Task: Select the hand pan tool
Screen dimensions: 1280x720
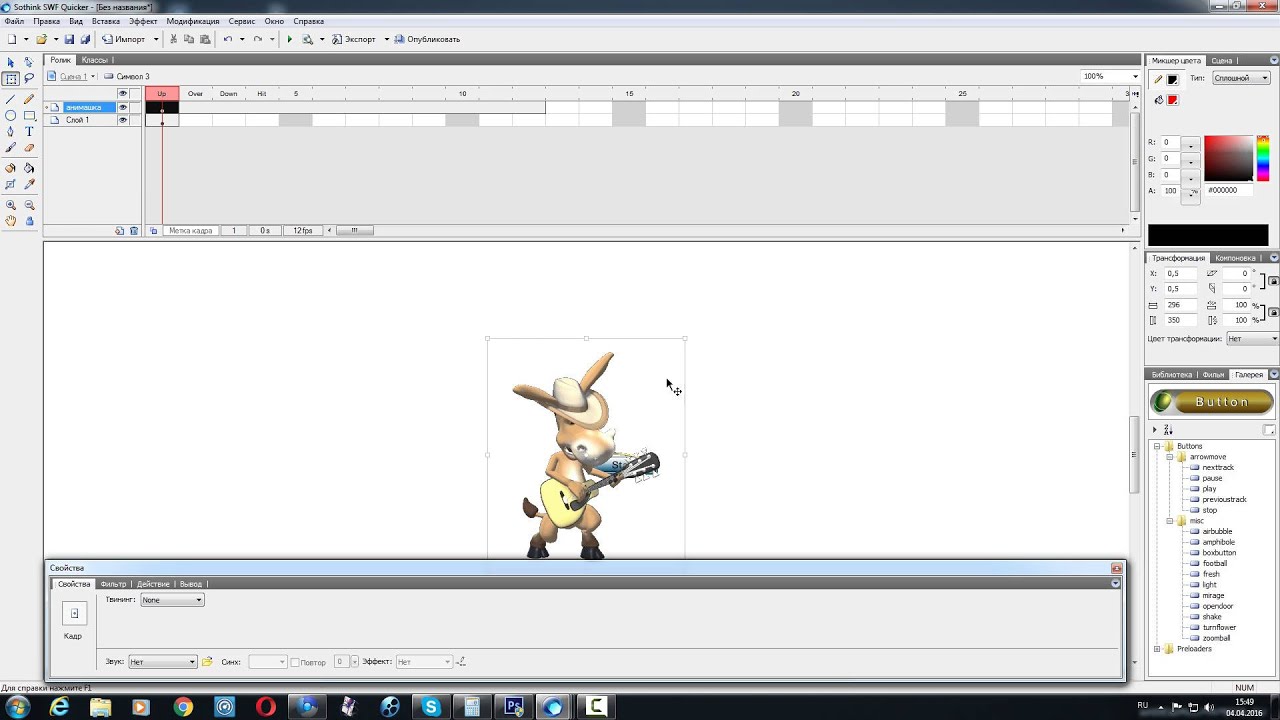Action: 11,221
